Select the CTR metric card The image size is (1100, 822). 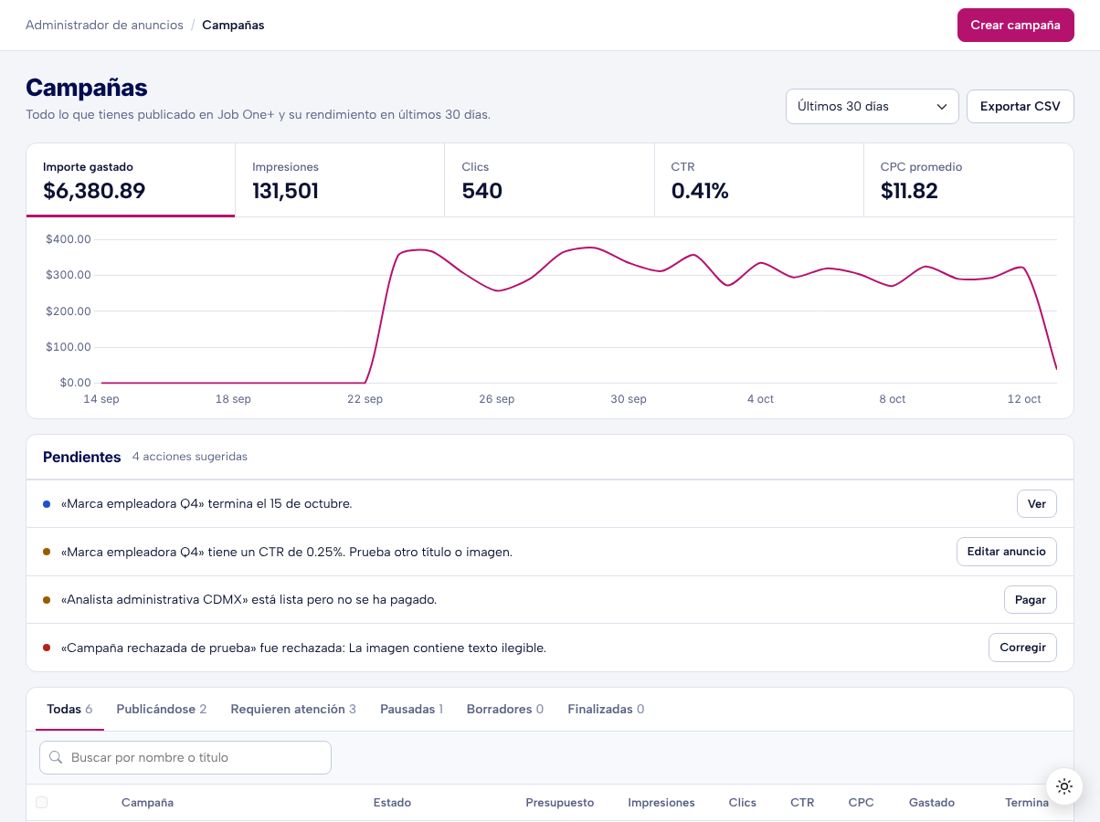pyautogui.click(x=758, y=180)
